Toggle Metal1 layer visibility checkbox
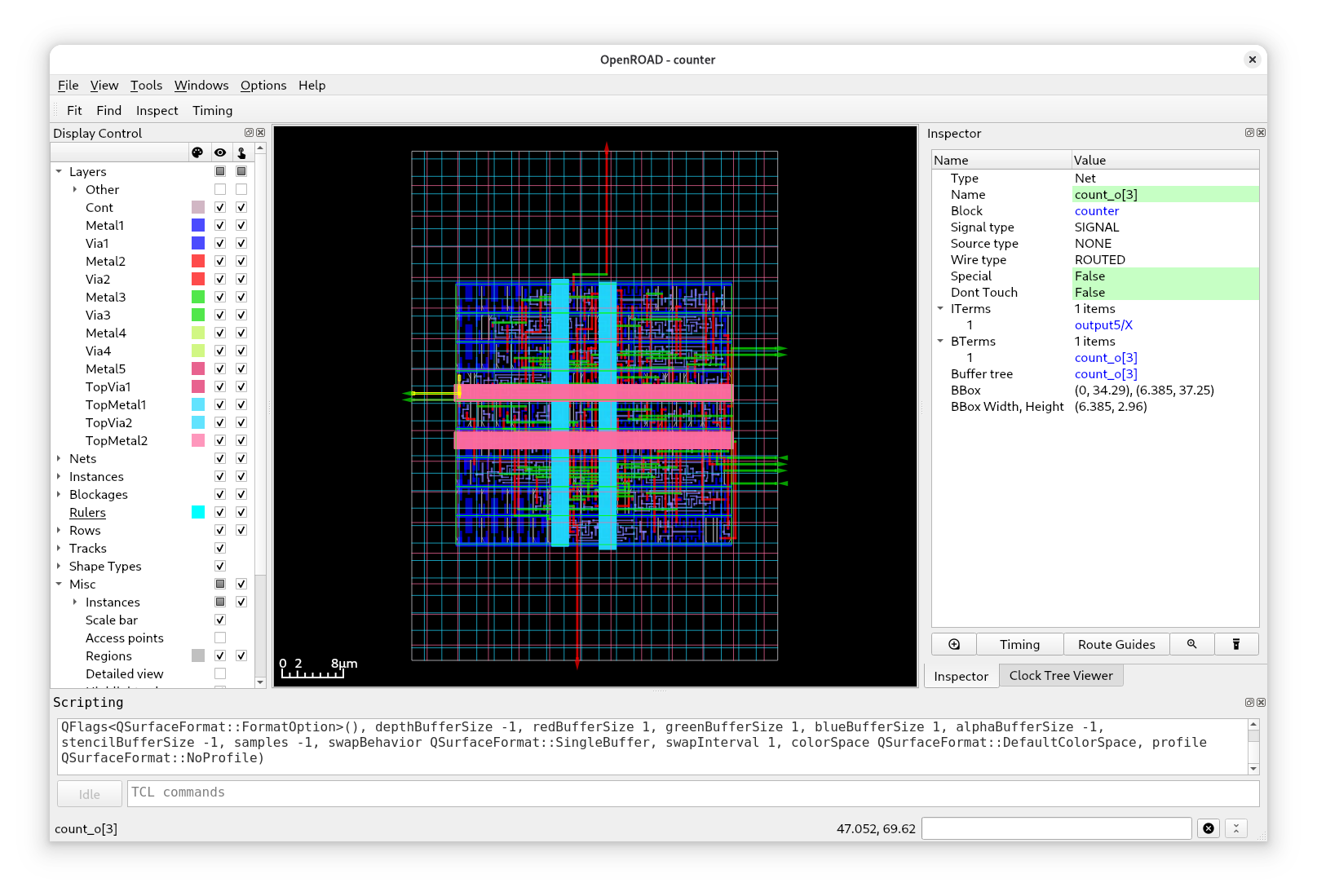The image size is (1317, 896). (x=220, y=226)
